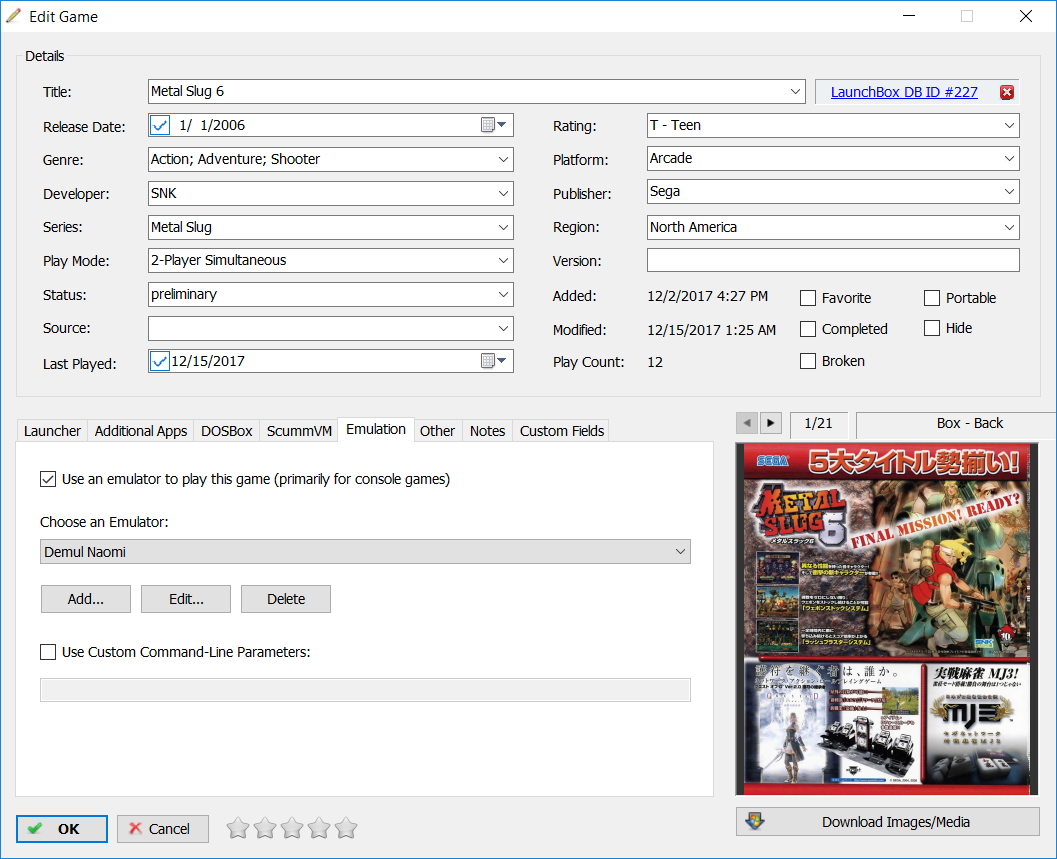This screenshot has width=1057, height=859.
Task: Open the Additional Apps tab
Action: point(140,431)
